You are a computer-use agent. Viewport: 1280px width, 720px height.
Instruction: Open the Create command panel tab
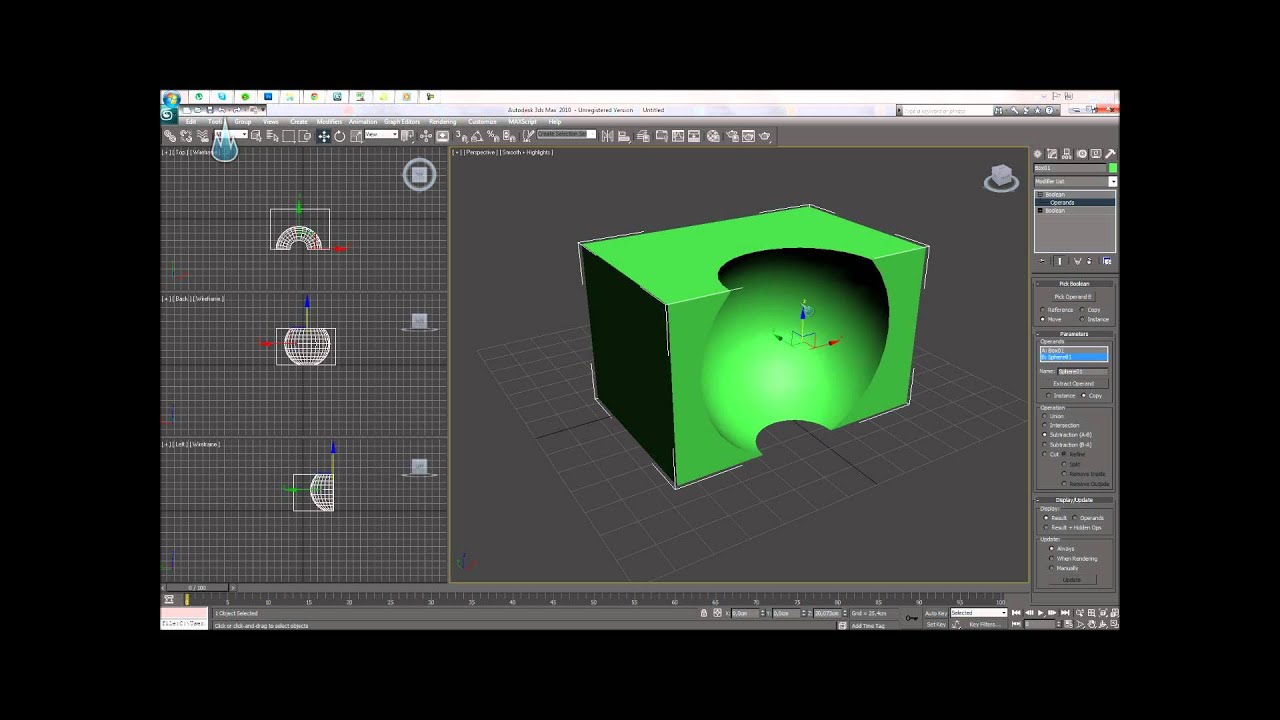pos(1038,154)
